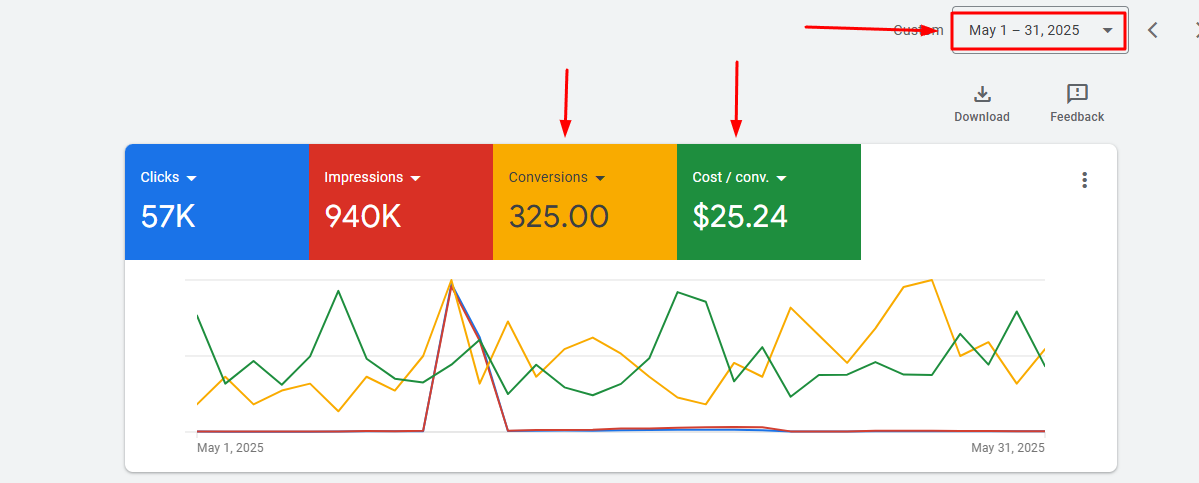Open the three-dot more options menu
This screenshot has width=1199, height=483.
coord(1084,180)
